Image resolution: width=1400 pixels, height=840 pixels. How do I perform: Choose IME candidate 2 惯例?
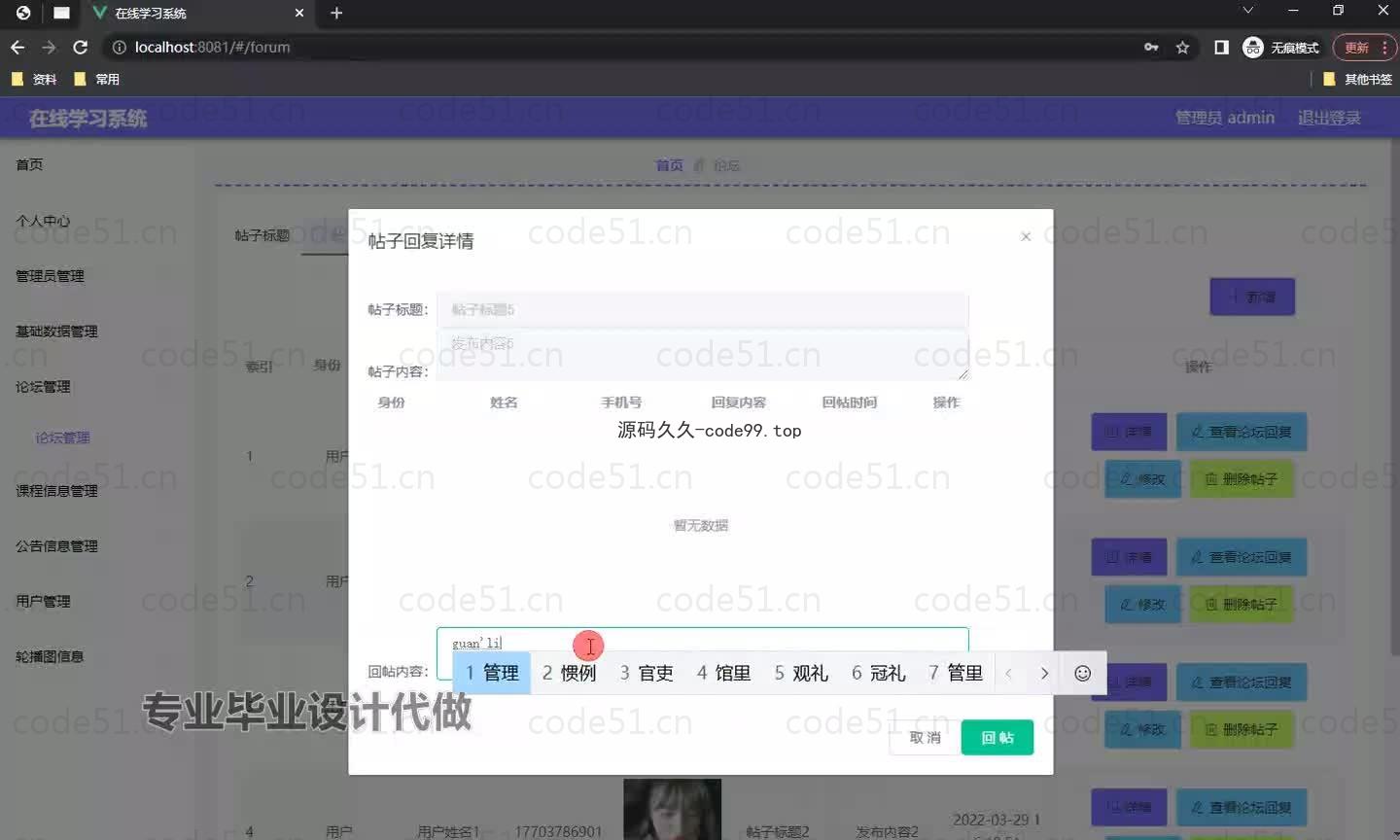570,673
